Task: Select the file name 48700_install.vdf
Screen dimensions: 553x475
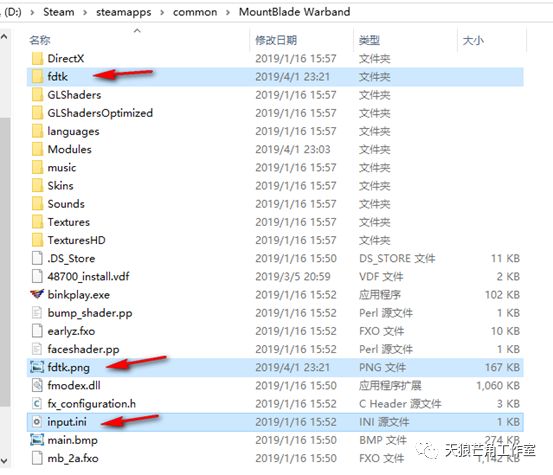Action: pos(88,276)
